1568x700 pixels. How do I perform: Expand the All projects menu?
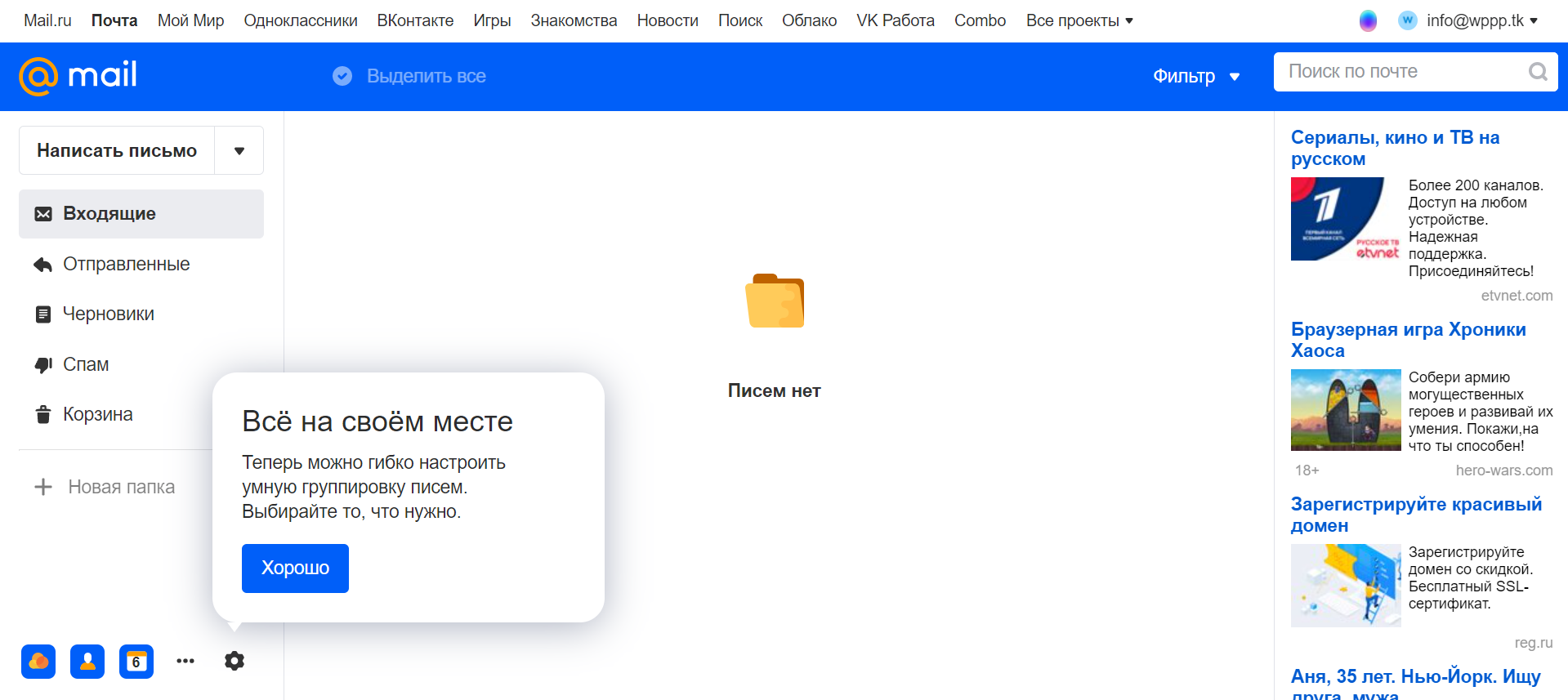tap(1079, 20)
